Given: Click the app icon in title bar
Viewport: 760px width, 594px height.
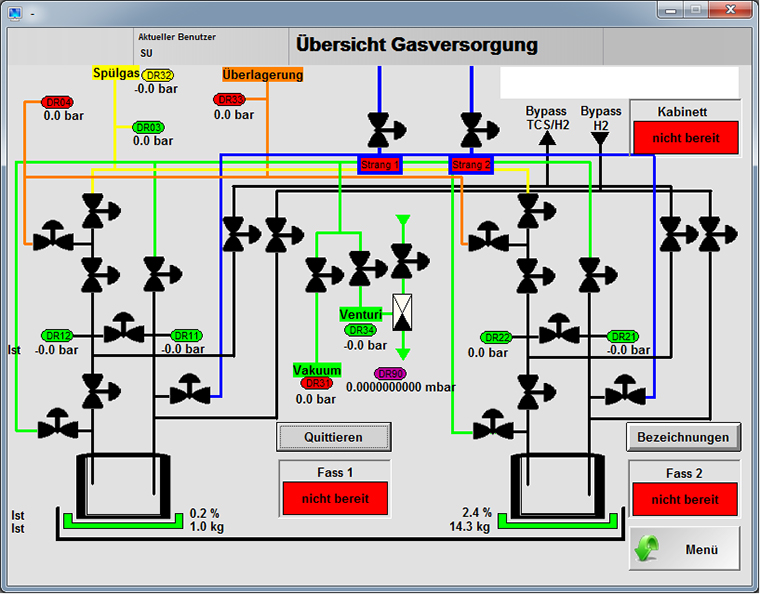Looking at the screenshot, I should (15, 13).
